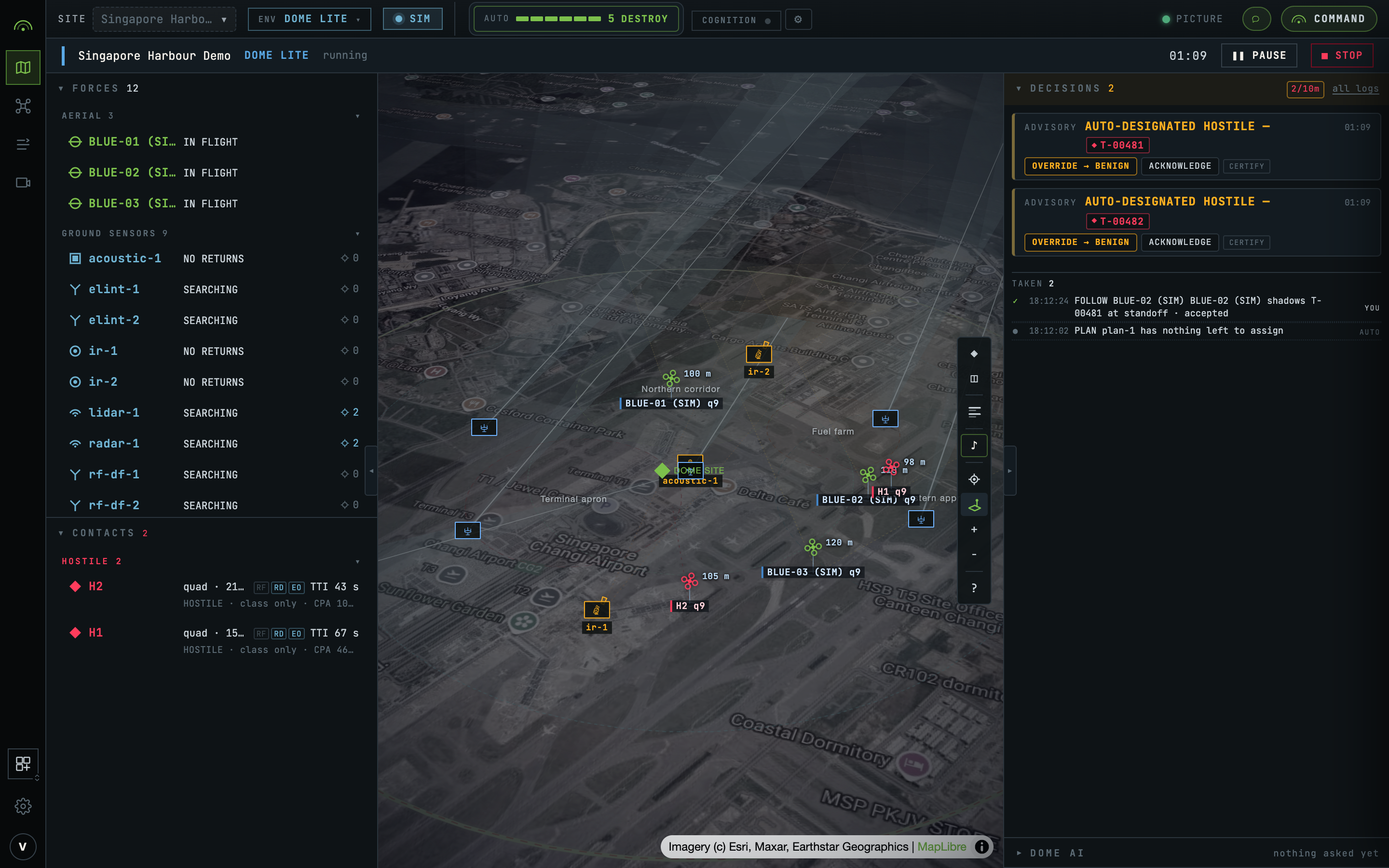Select H1 hostile contact row
The height and width of the screenshot is (868, 1389).
[x=211, y=641]
